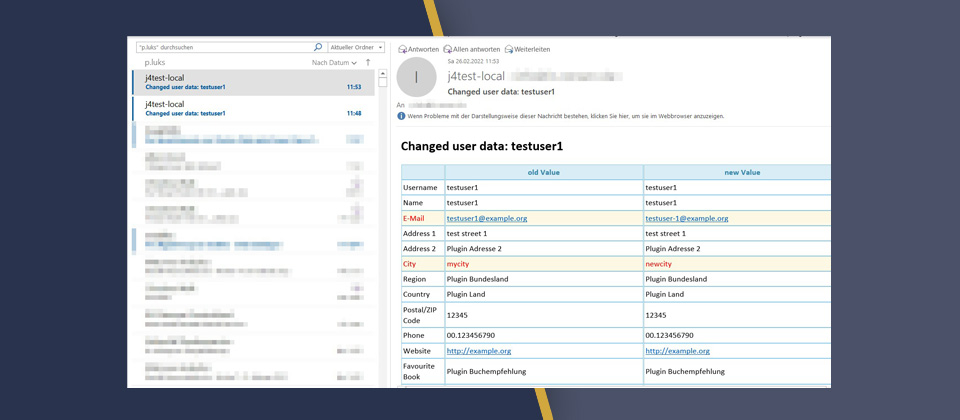960x420 pixels.
Task: Click the search magnifier icon
Action: [318, 47]
